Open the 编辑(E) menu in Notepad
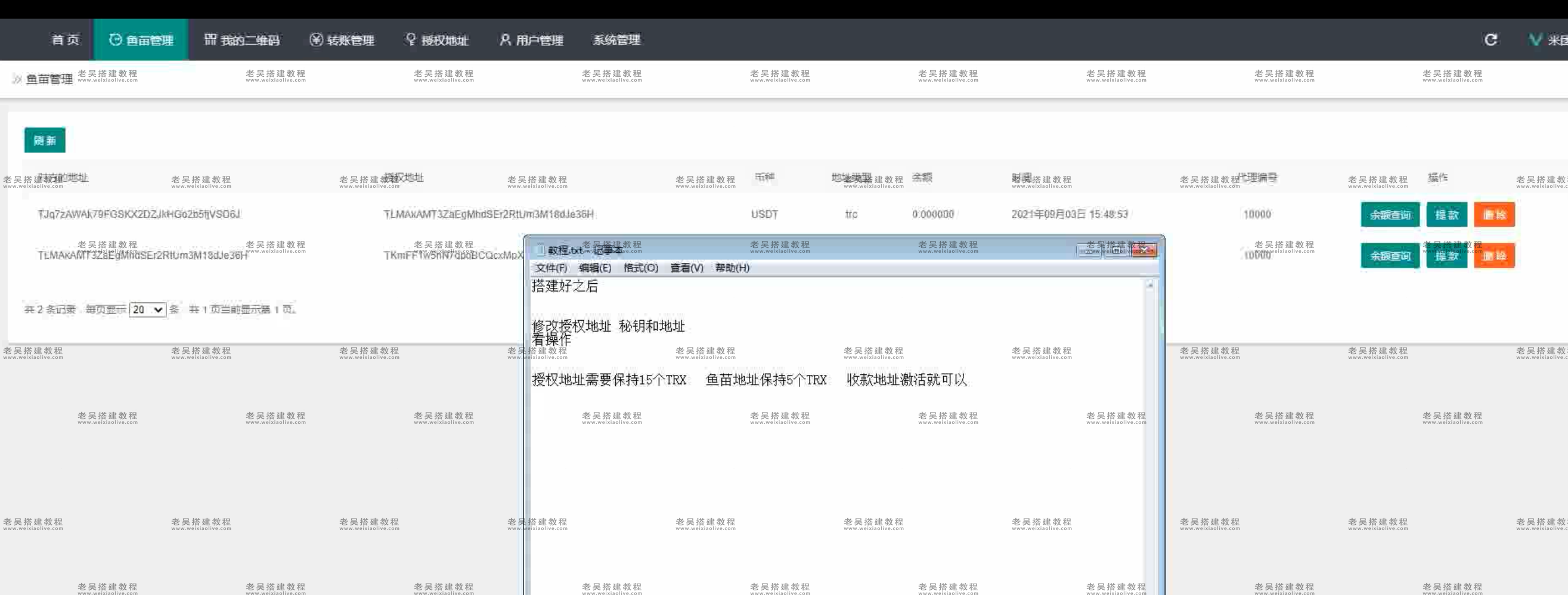 (596, 268)
